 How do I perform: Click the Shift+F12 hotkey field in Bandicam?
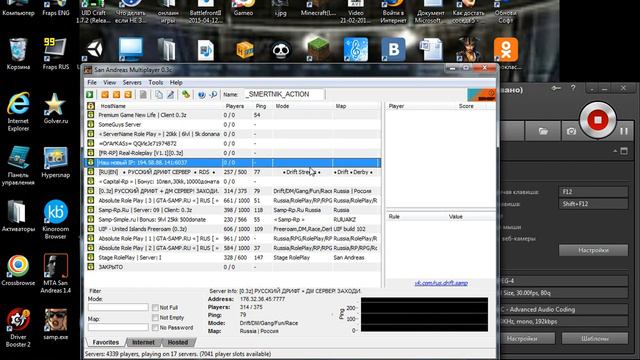(x=593, y=204)
